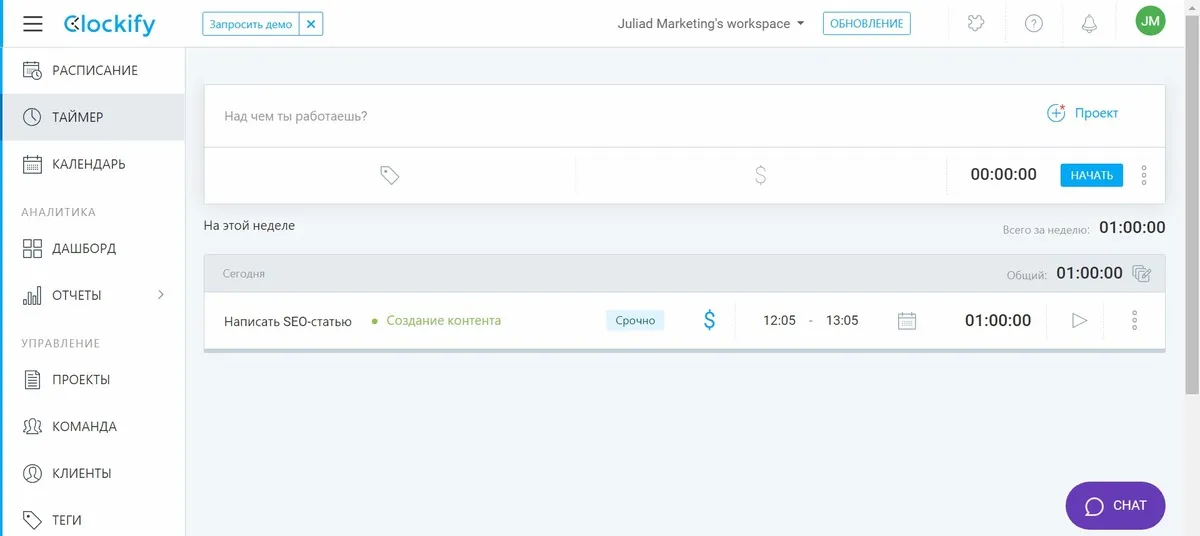Click the help question mark icon
1200x536 pixels.
coord(1034,24)
